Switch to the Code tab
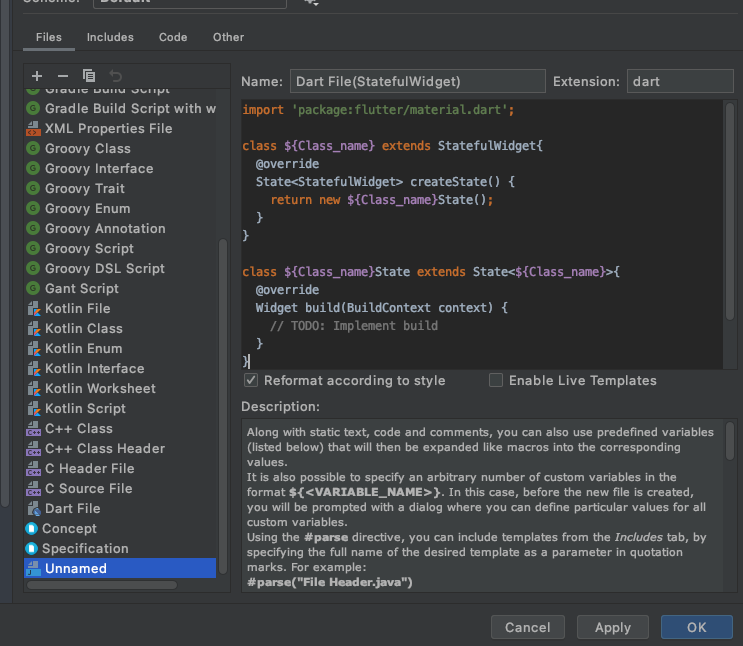The height and width of the screenshot is (646, 743). (173, 37)
